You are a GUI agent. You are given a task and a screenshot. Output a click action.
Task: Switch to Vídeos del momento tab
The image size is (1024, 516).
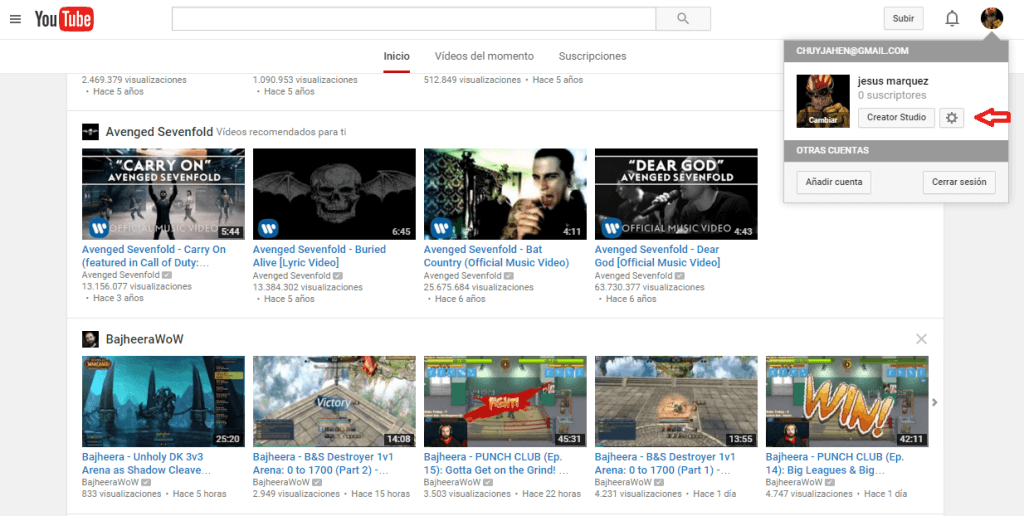(x=484, y=56)
